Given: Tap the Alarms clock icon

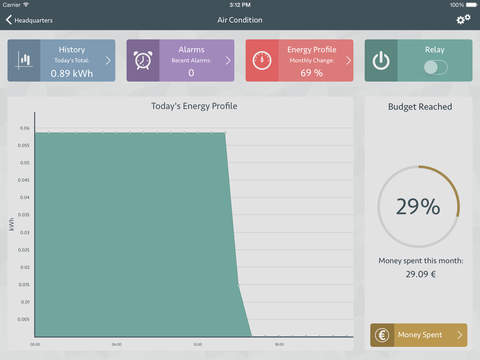Looking at the screenshot, I should 143,60.
